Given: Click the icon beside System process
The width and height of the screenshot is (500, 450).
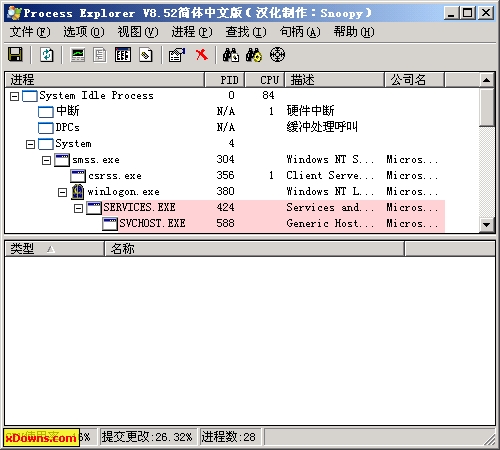Looking at the screenshot, I should [46, 144].
